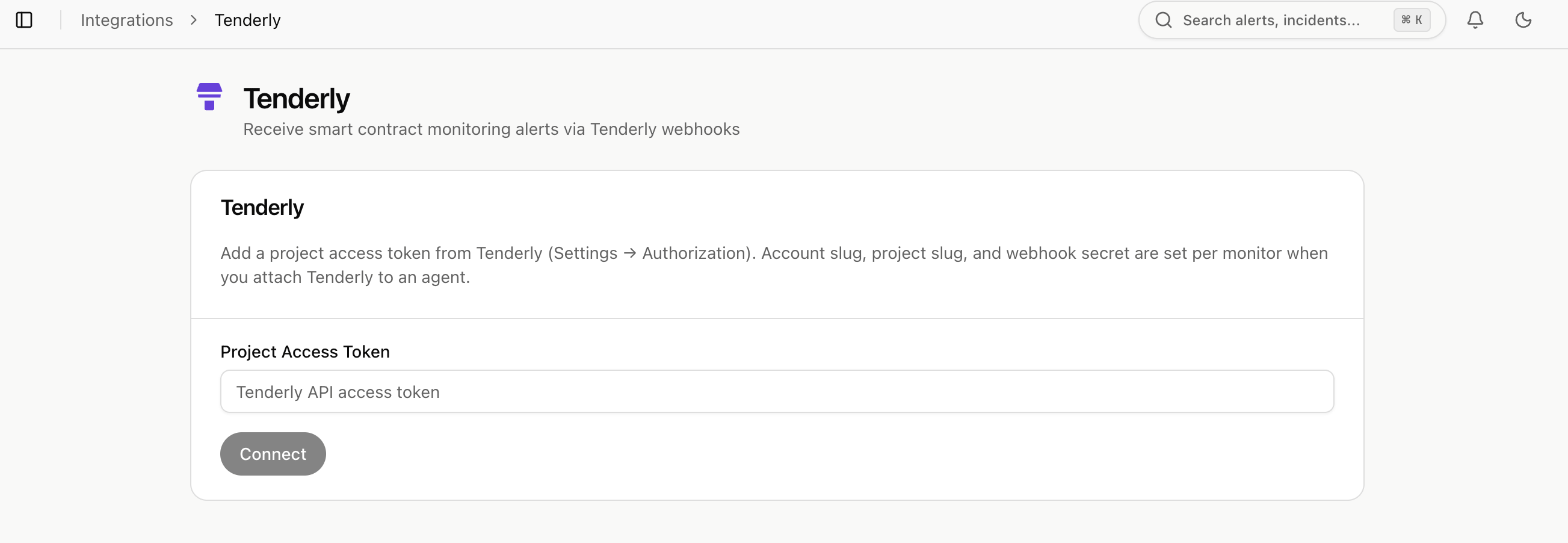Image resolution: width=1568 pixels, height=543 pixels.
Task: Click the smart contract monitoring subtitle
Action: 491,129
